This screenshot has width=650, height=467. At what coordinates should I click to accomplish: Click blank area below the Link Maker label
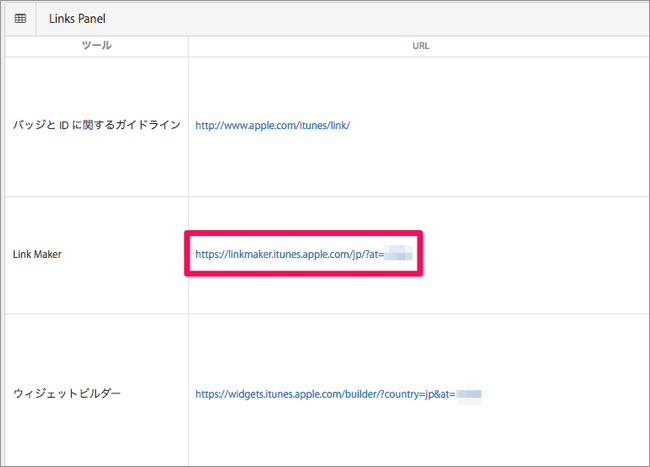click(95, 290)
